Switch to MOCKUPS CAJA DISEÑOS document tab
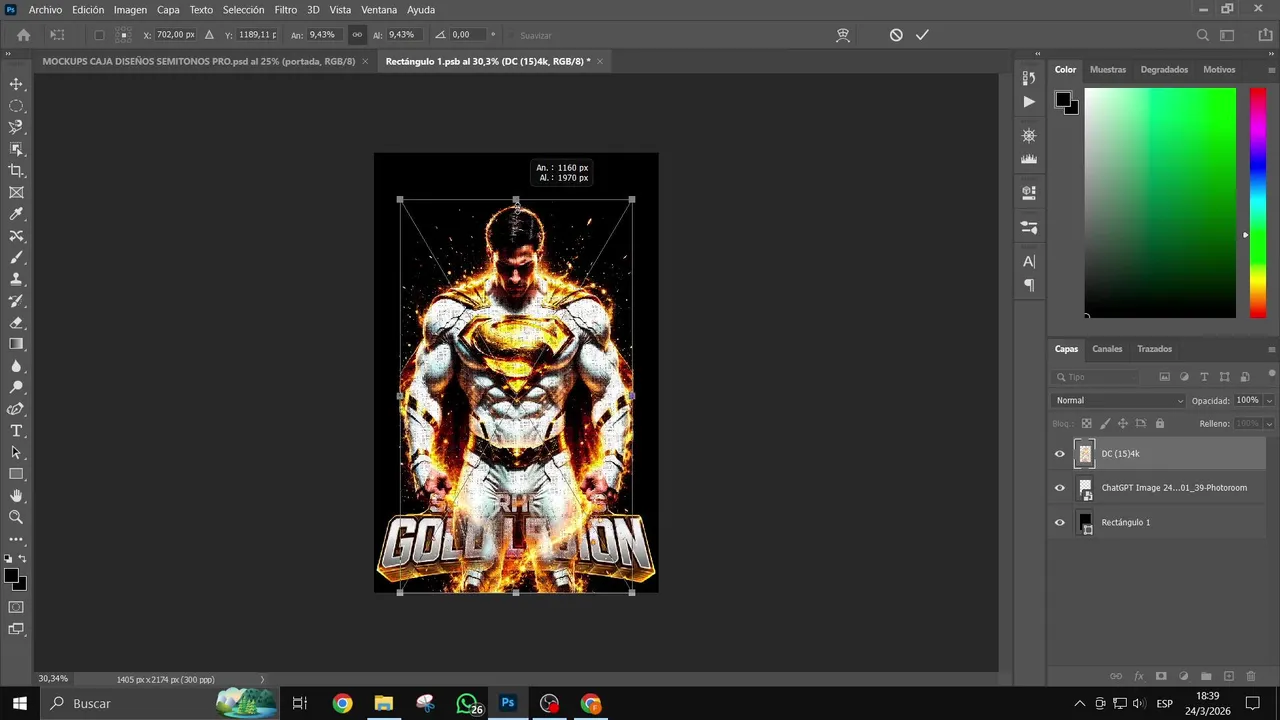Image resolution: width=1280 pixels, height=720 pixels. click(x=199, y=61)
